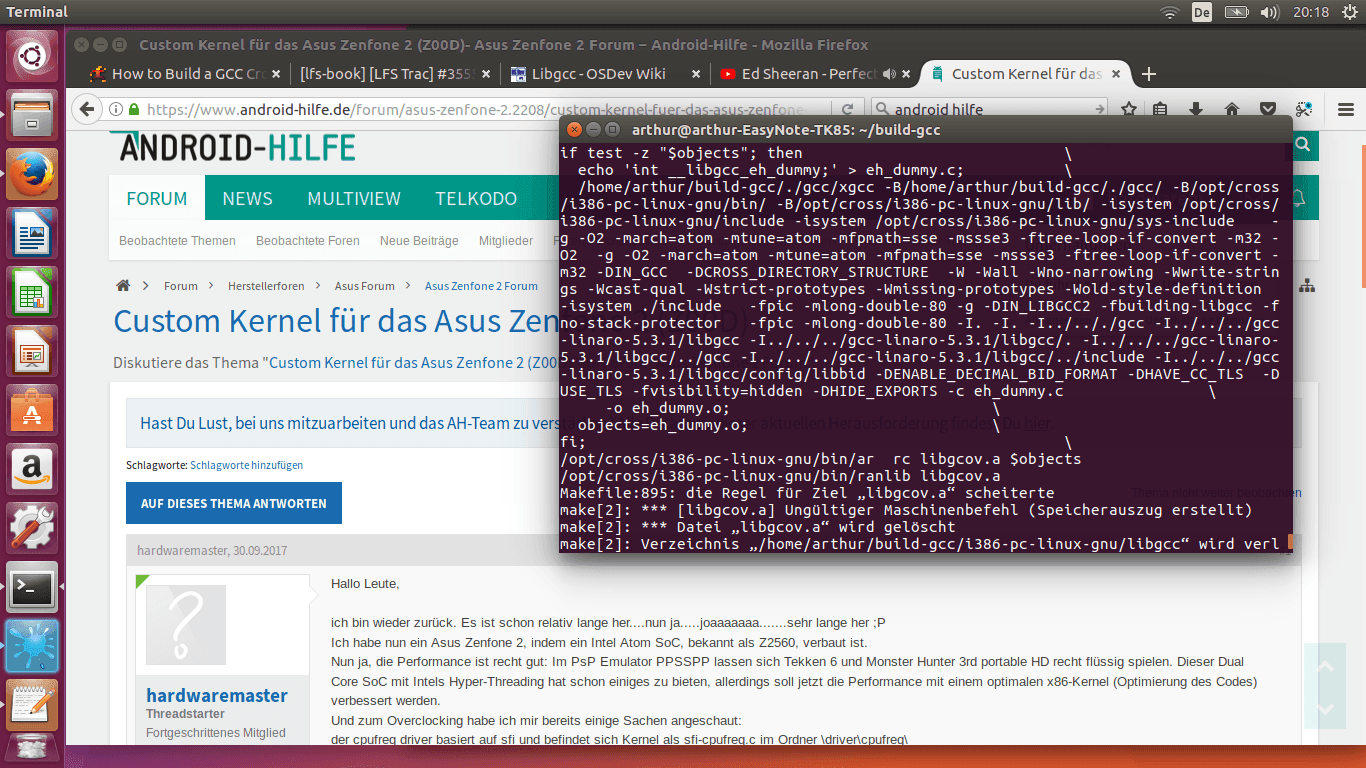Click the sitemap tree icon by breadcrumb
Viewport: 1366px width, 768px height.
click(x=1307, y=287)
